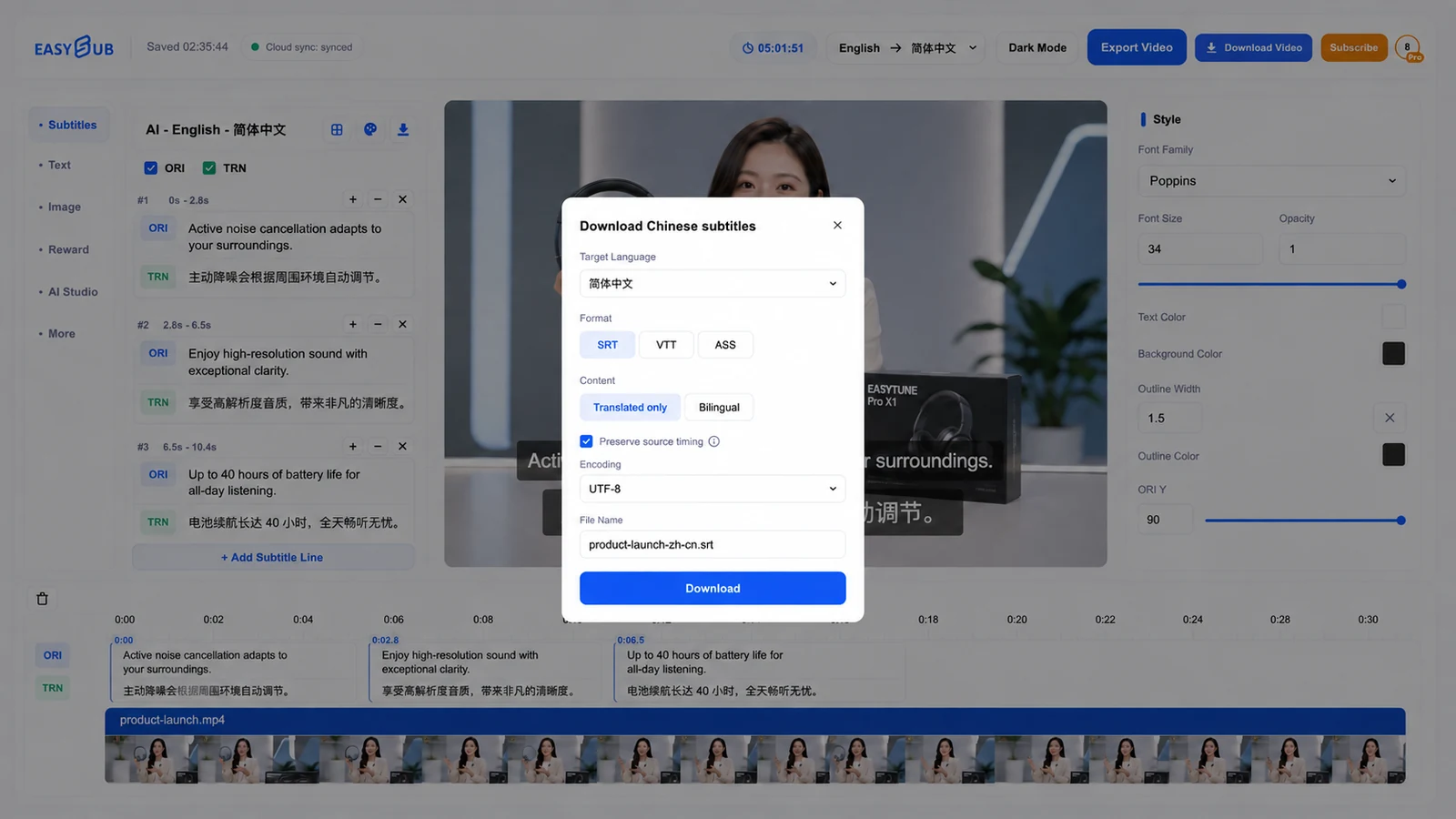Click the Download Video button
Screen dimensions: 1456x819
tap(1253, 47)
